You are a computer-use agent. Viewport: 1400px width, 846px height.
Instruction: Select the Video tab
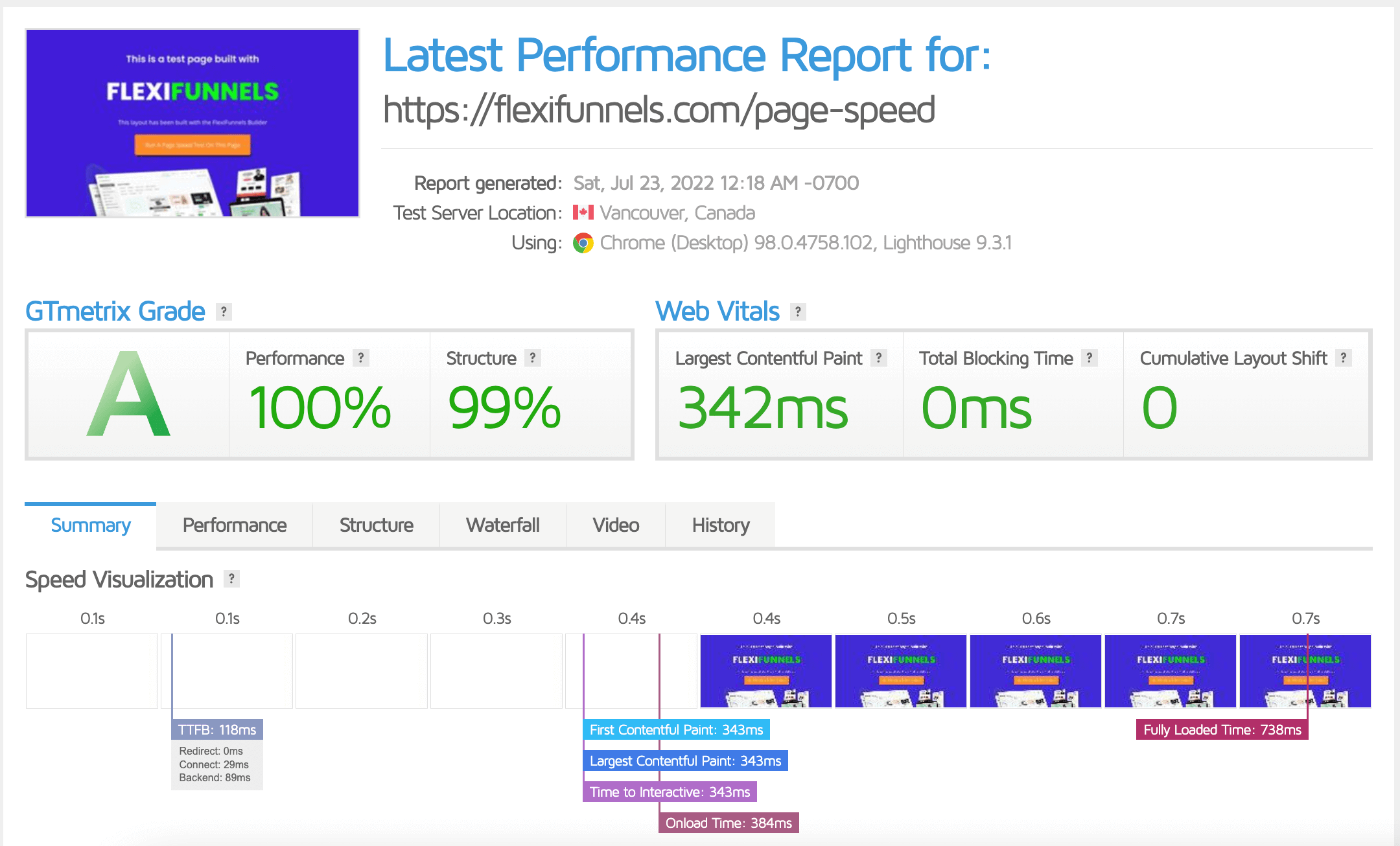(615, 525)
